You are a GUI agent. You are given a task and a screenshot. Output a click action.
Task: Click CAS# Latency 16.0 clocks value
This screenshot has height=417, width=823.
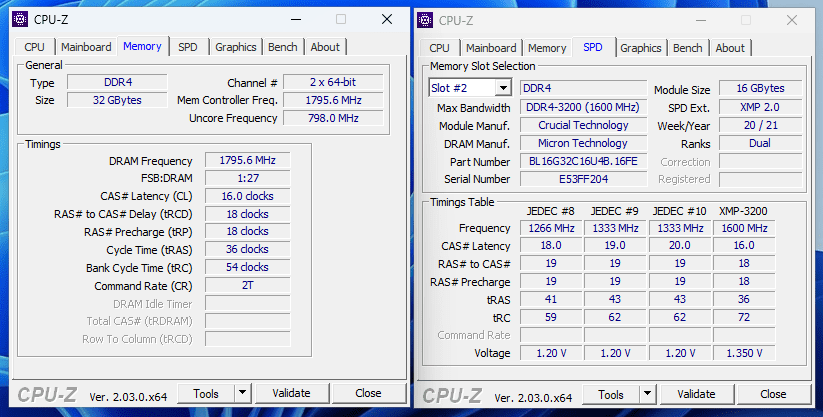pos(247,196)
